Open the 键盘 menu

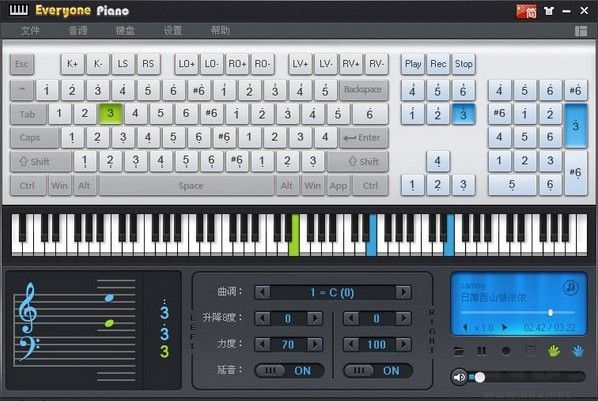click(x=125, y=31)
